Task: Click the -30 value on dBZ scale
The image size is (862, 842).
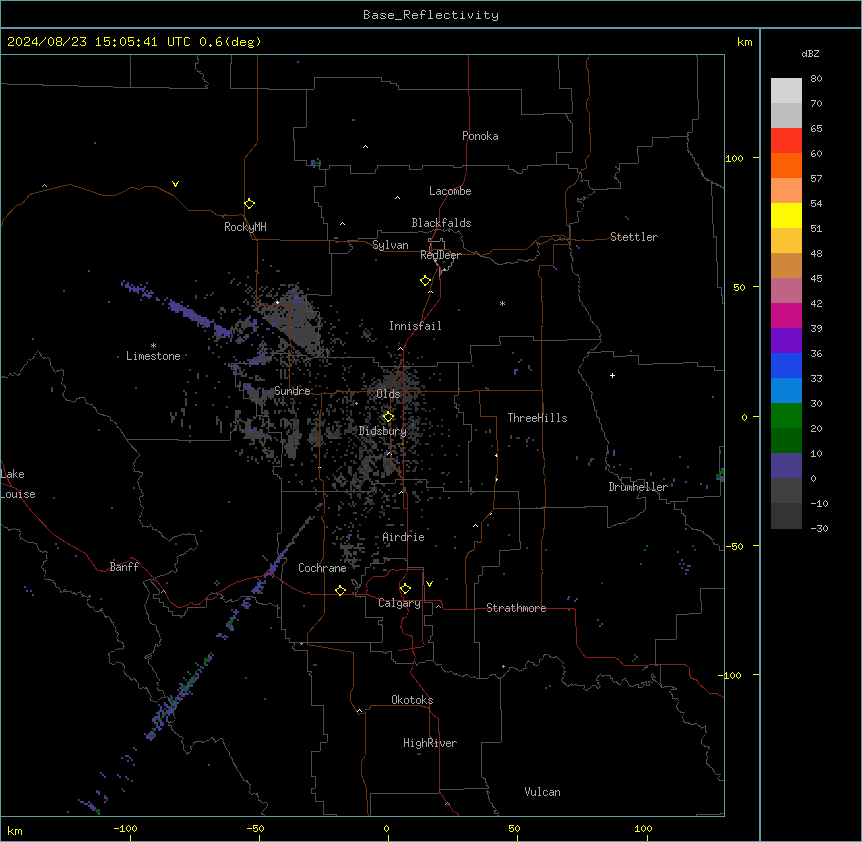Action: [819, 528]
